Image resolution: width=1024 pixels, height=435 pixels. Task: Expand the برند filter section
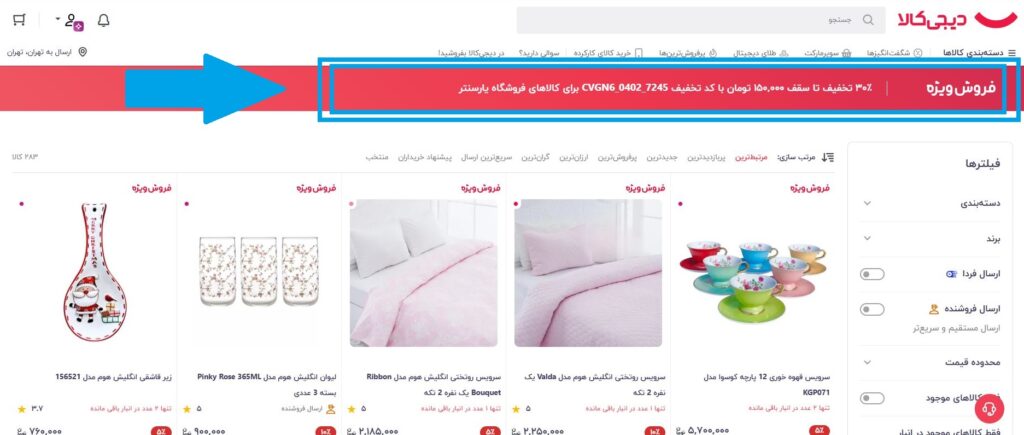930,238
